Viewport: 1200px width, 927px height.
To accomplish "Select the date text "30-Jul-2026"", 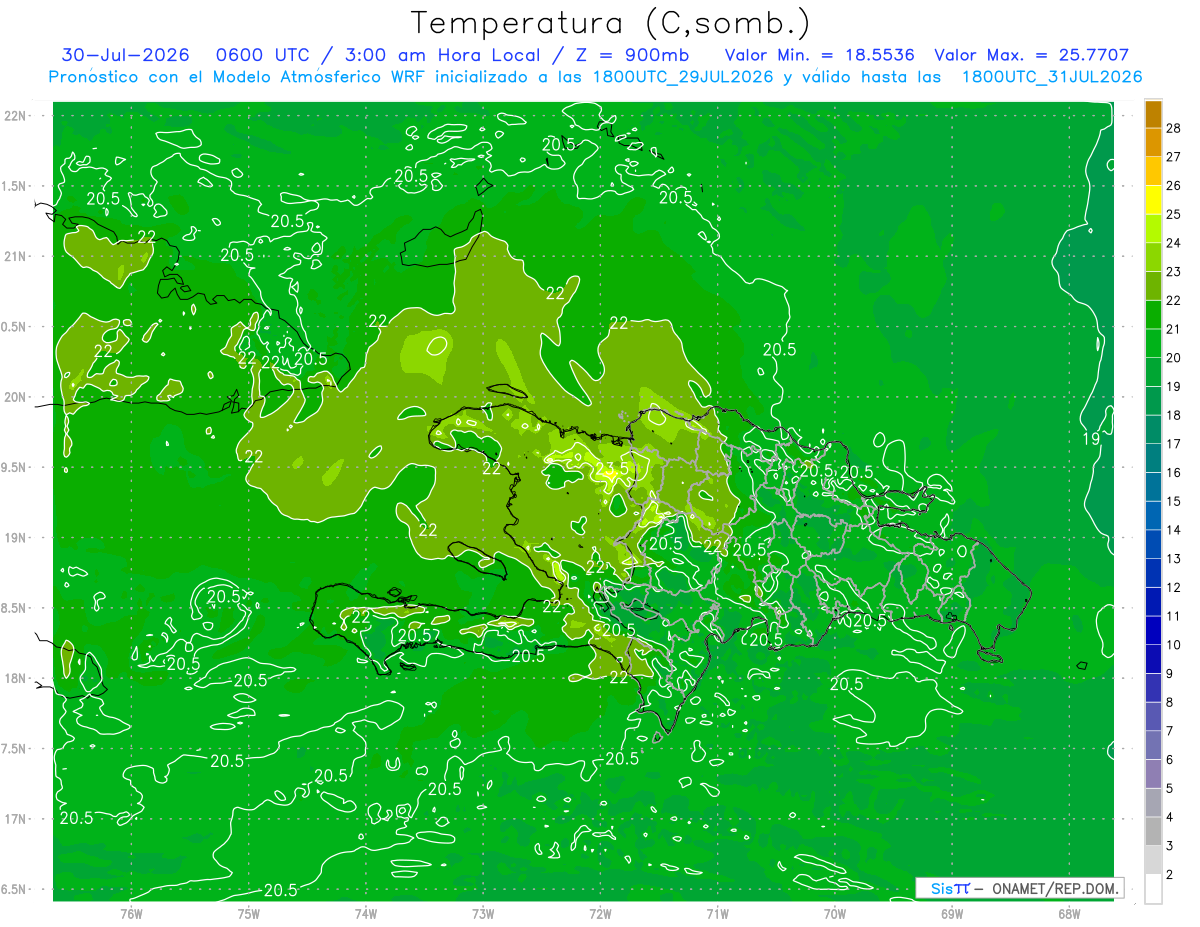I will tap(125, 55).
